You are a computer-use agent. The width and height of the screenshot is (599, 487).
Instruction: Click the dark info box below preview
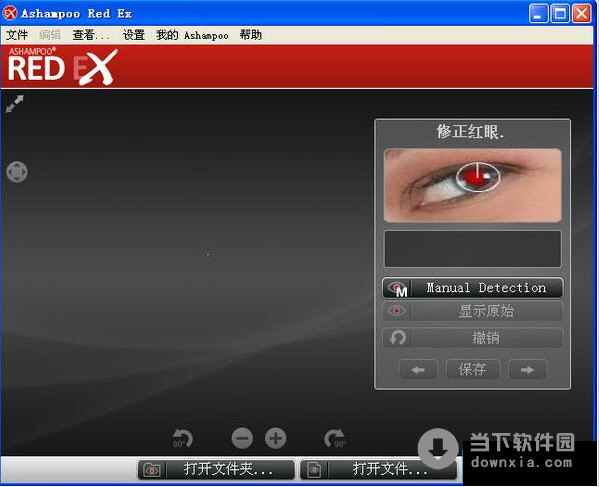[x=473, y=249]
